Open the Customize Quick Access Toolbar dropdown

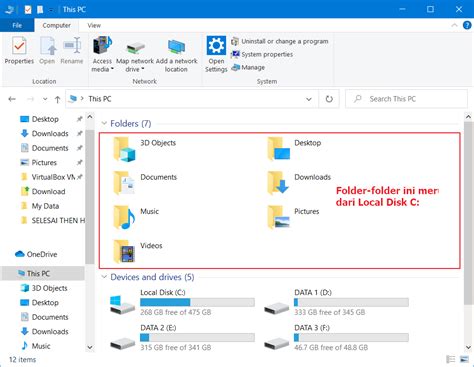[x=51, y=10]
